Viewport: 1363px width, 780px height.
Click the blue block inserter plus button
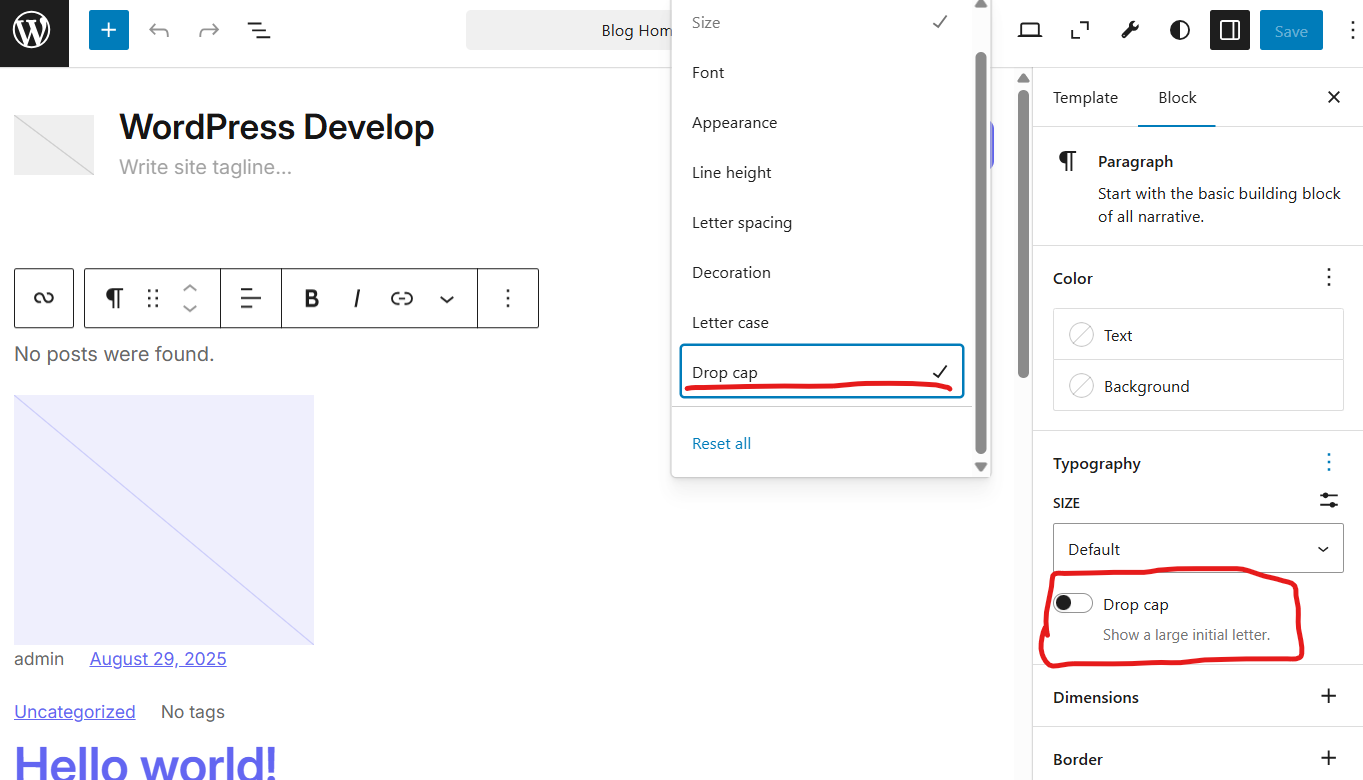pos(109,30)
